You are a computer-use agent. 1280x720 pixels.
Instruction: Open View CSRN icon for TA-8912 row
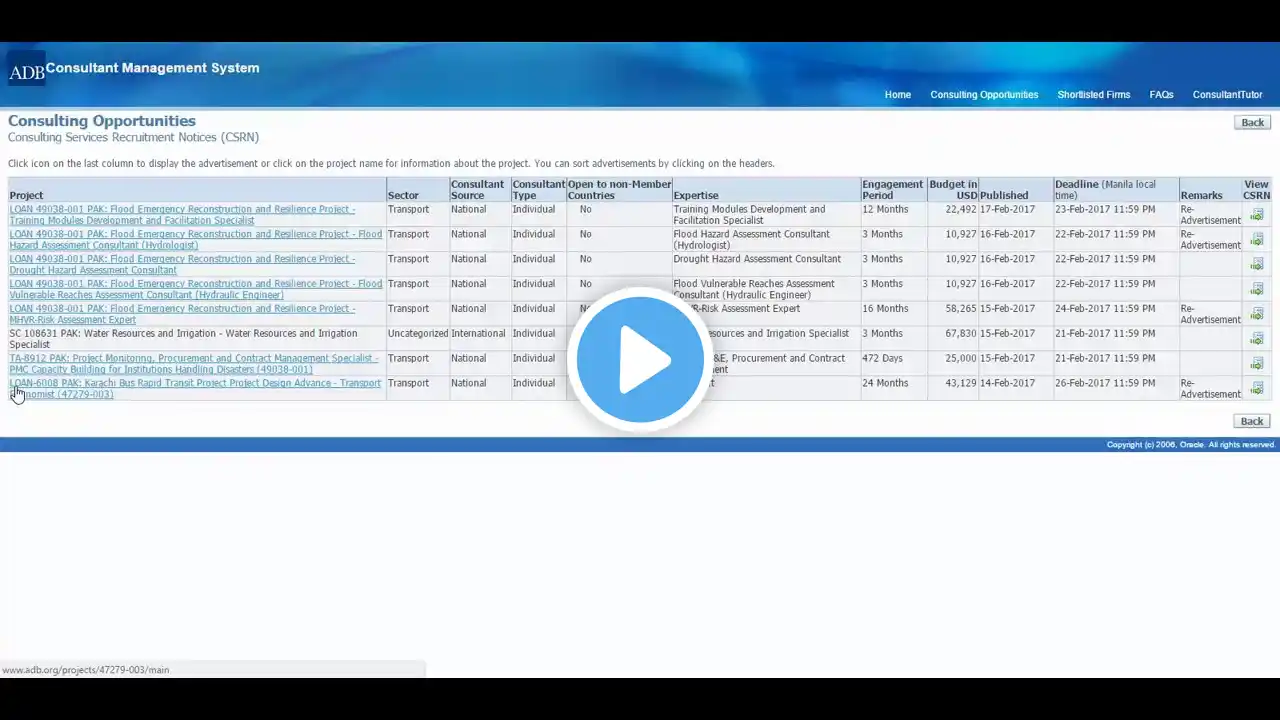(1257, 363)
